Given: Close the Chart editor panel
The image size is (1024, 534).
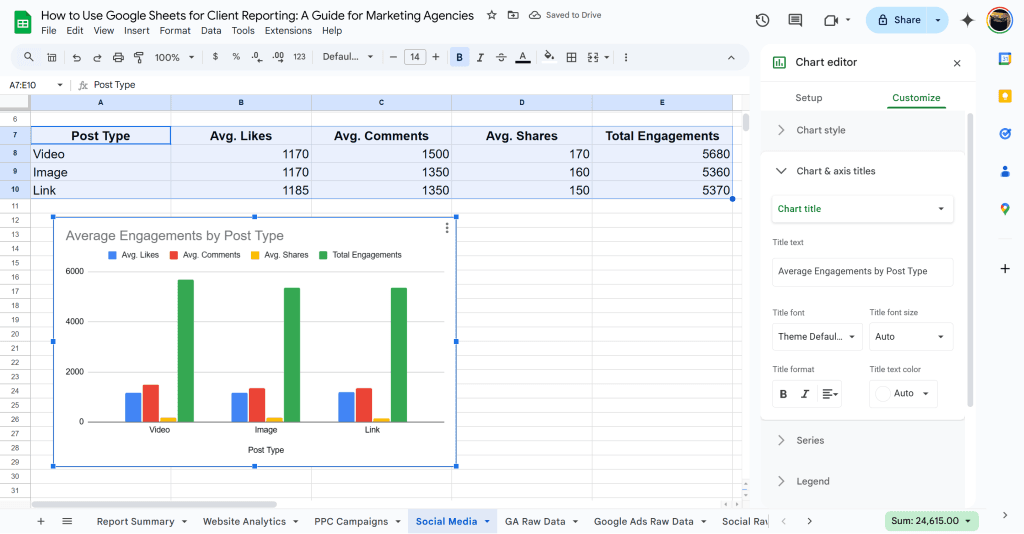Looking at the screenshot, I should click(957, 63).
